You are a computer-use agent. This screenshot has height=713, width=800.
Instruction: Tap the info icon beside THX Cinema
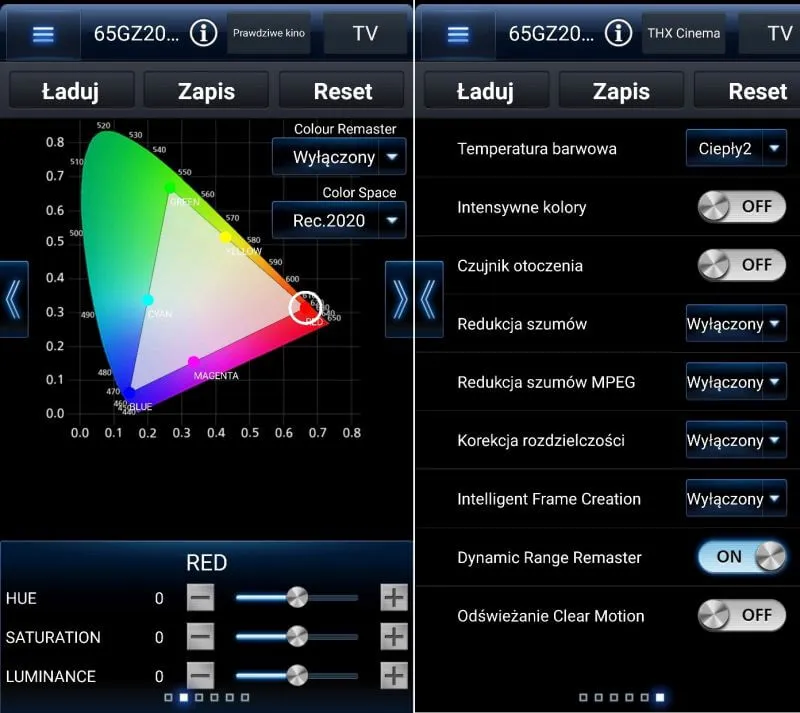pyautogui.click(x=618, y=32)
